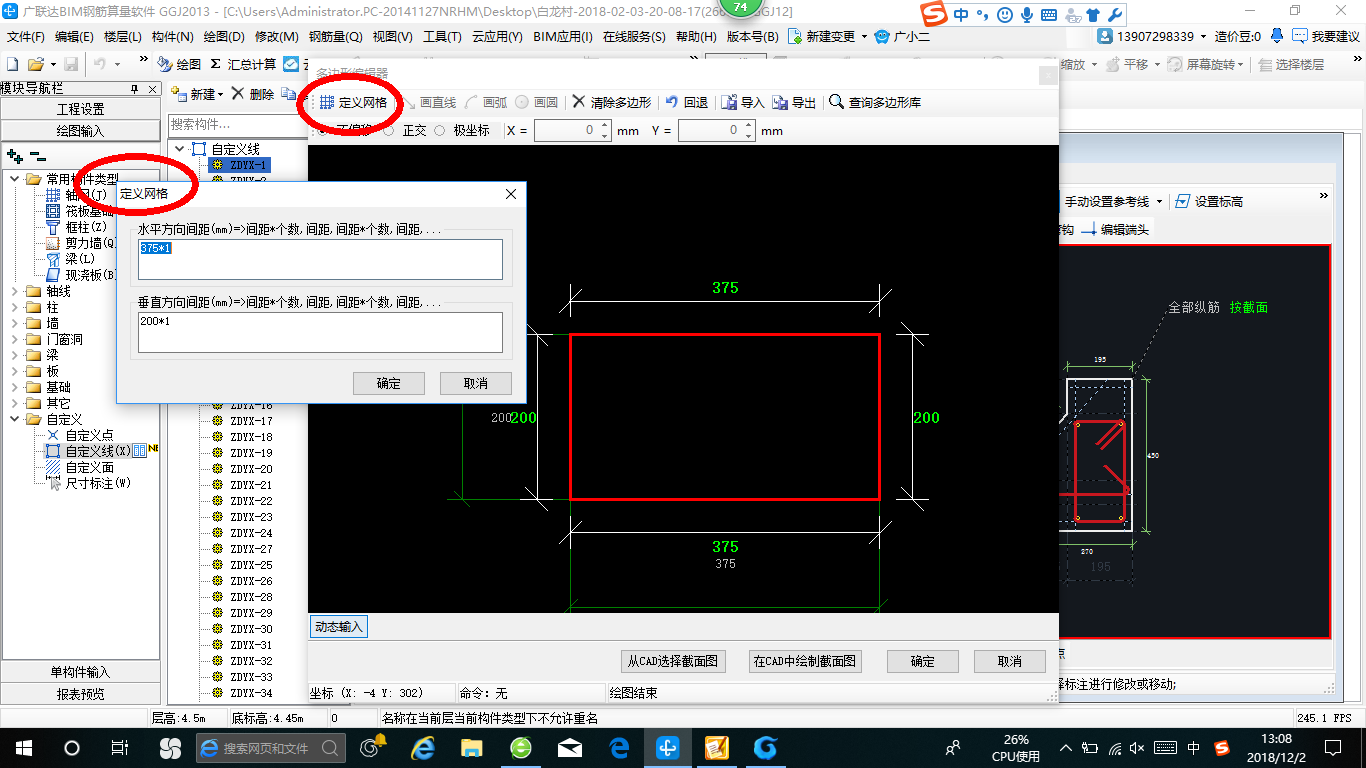Open the Sogou input microphone icon

pyautogui.click(x=1026, y=15)
